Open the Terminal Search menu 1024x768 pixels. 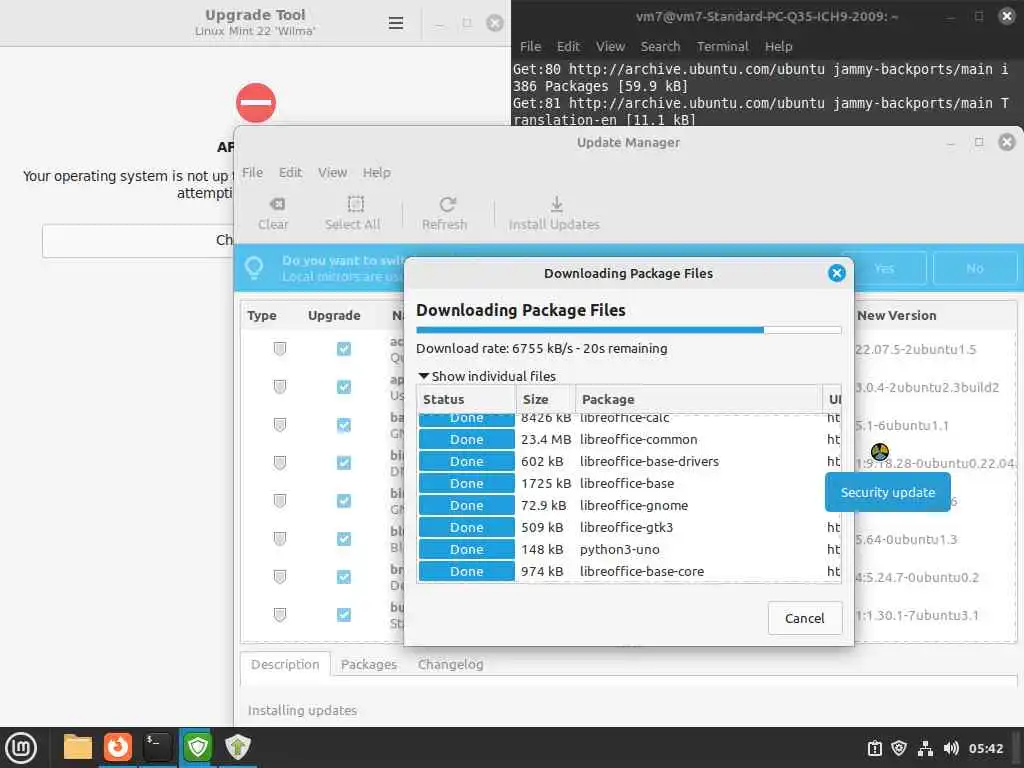pyautogui.click(x=660, y=46)
